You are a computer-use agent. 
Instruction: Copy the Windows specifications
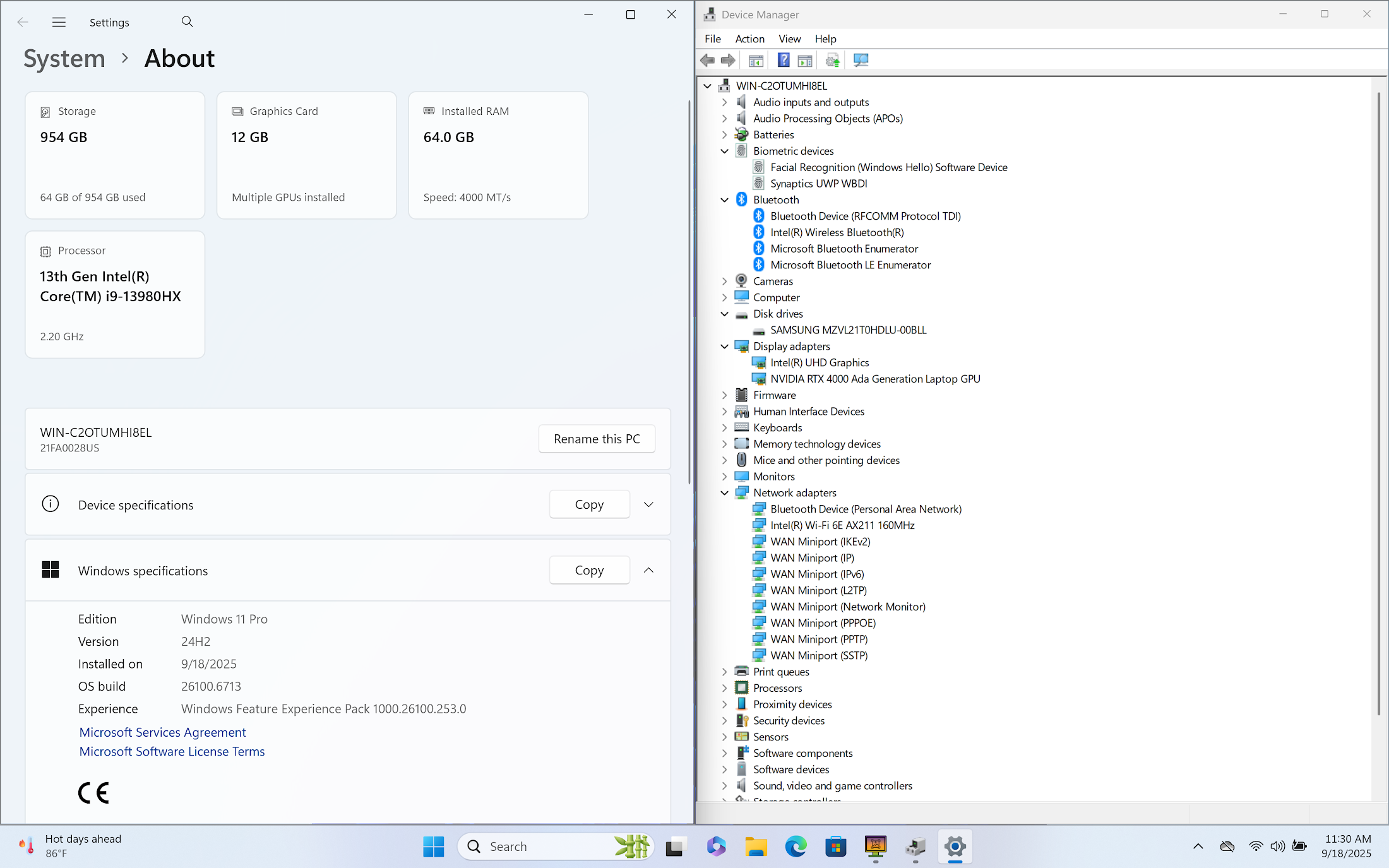coord(589,570)
